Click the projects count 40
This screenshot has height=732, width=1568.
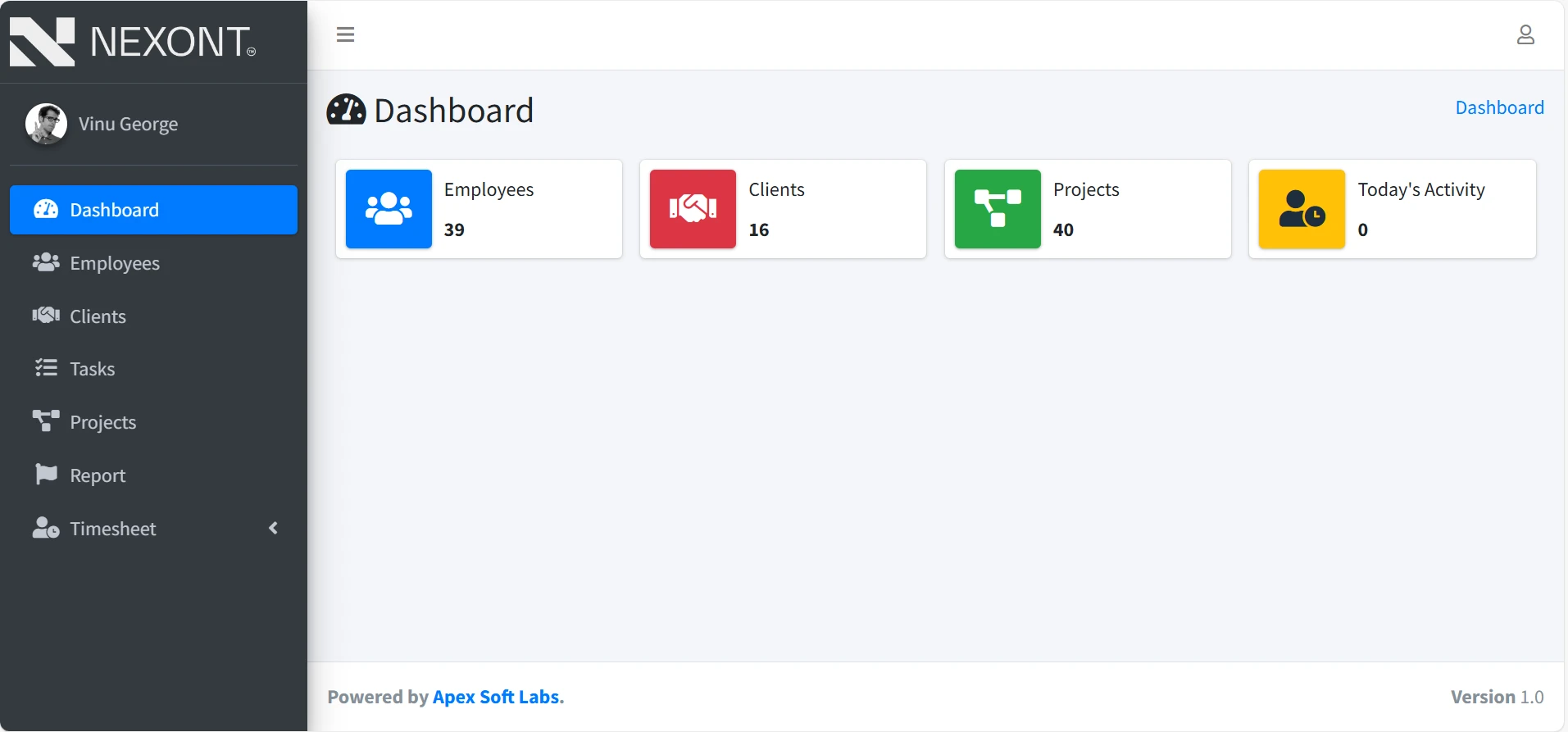[x=1063, y=230]
